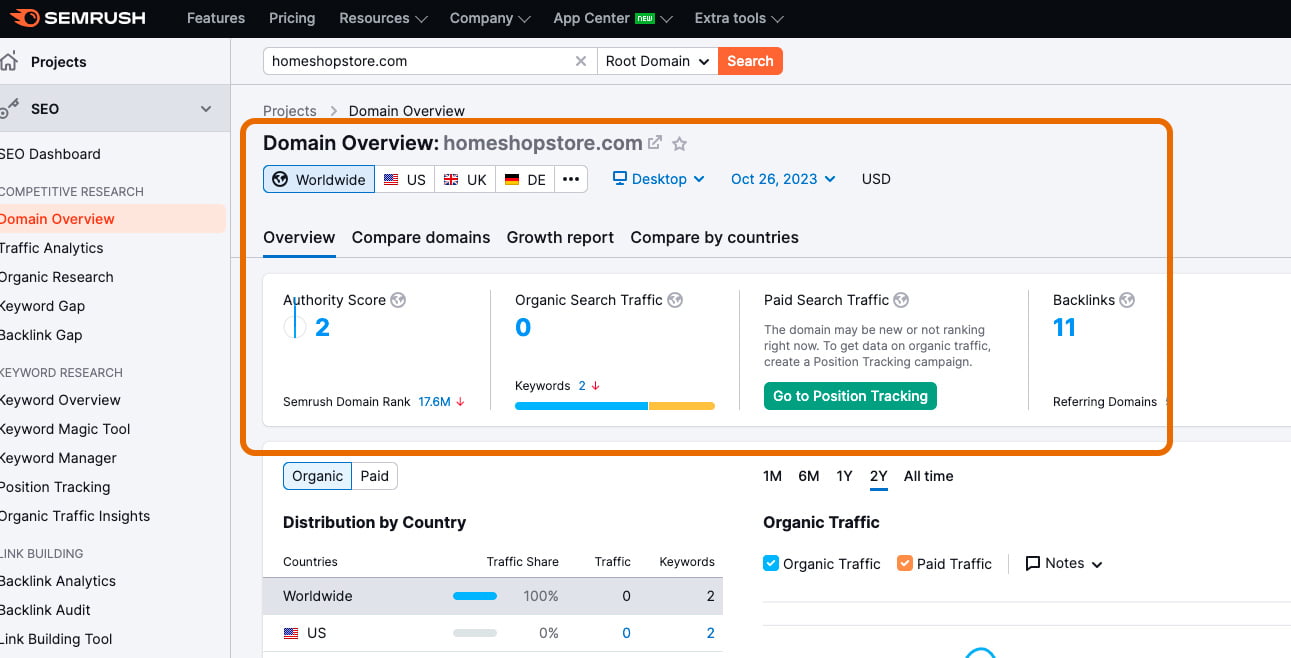The height and width of the screenshot is (658, 1291).
Task: Open the Backlinks count 11
Action: coord(1064,327)
